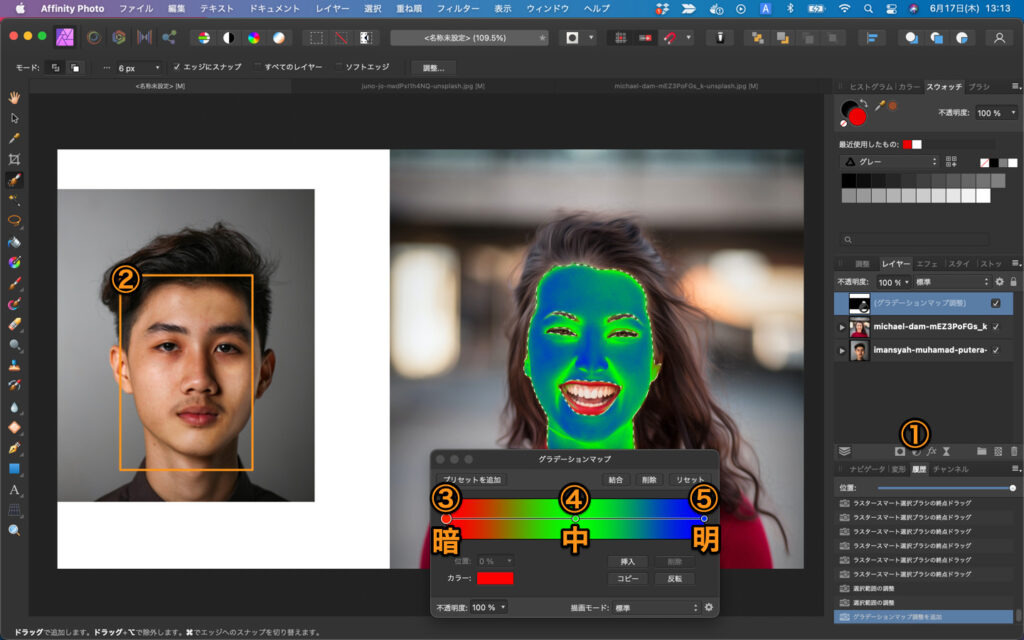Open the gradient map dialog gear settings

click(x=708, y=607)
